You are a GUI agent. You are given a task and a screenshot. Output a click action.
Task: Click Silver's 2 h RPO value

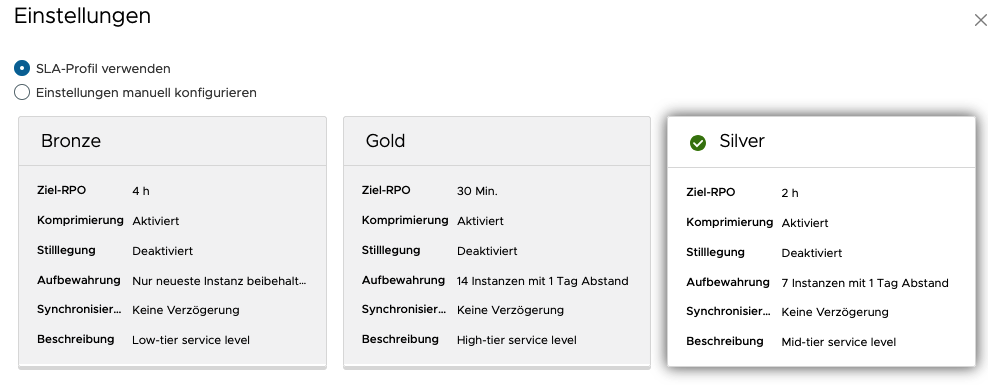pyautogui.click(x=790, y=193)
